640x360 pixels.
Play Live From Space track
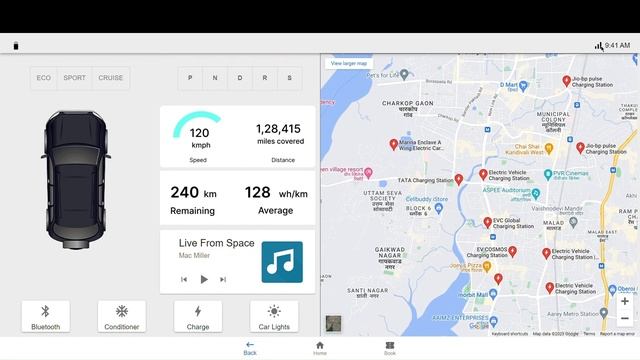204,280
